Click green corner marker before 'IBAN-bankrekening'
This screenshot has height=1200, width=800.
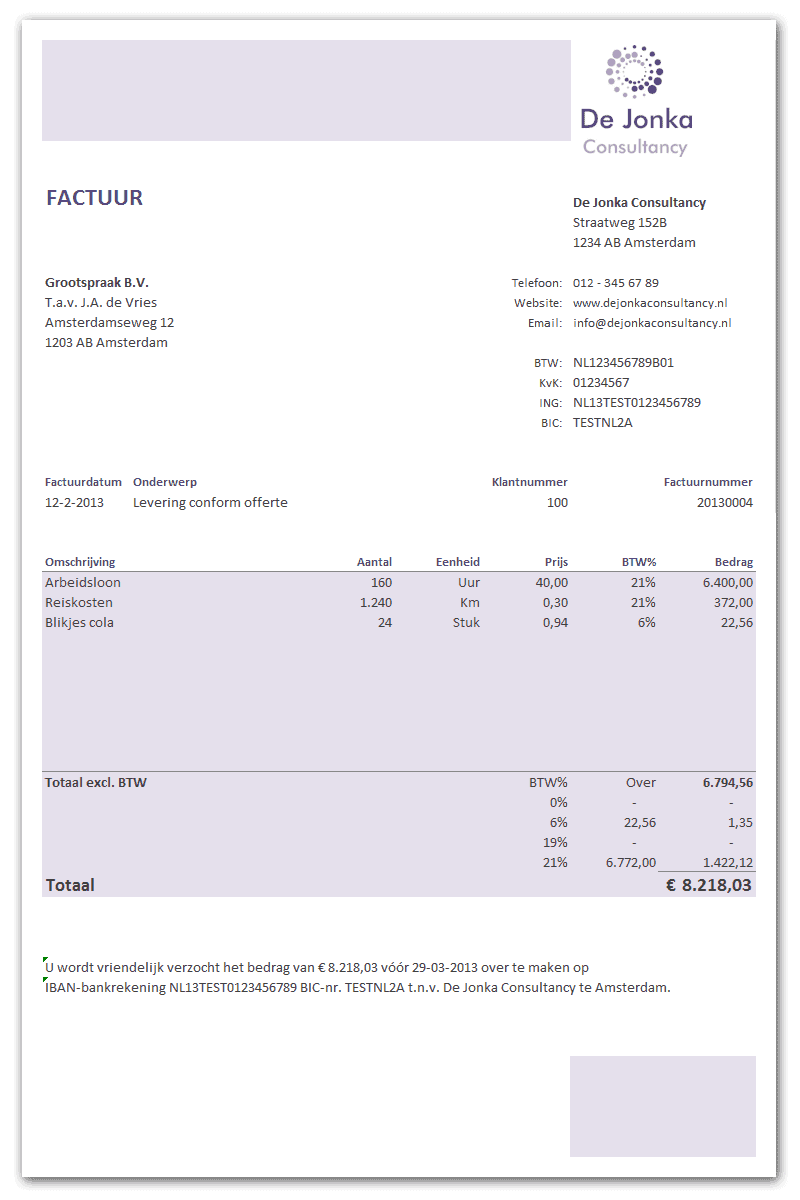tap(46, 981)
